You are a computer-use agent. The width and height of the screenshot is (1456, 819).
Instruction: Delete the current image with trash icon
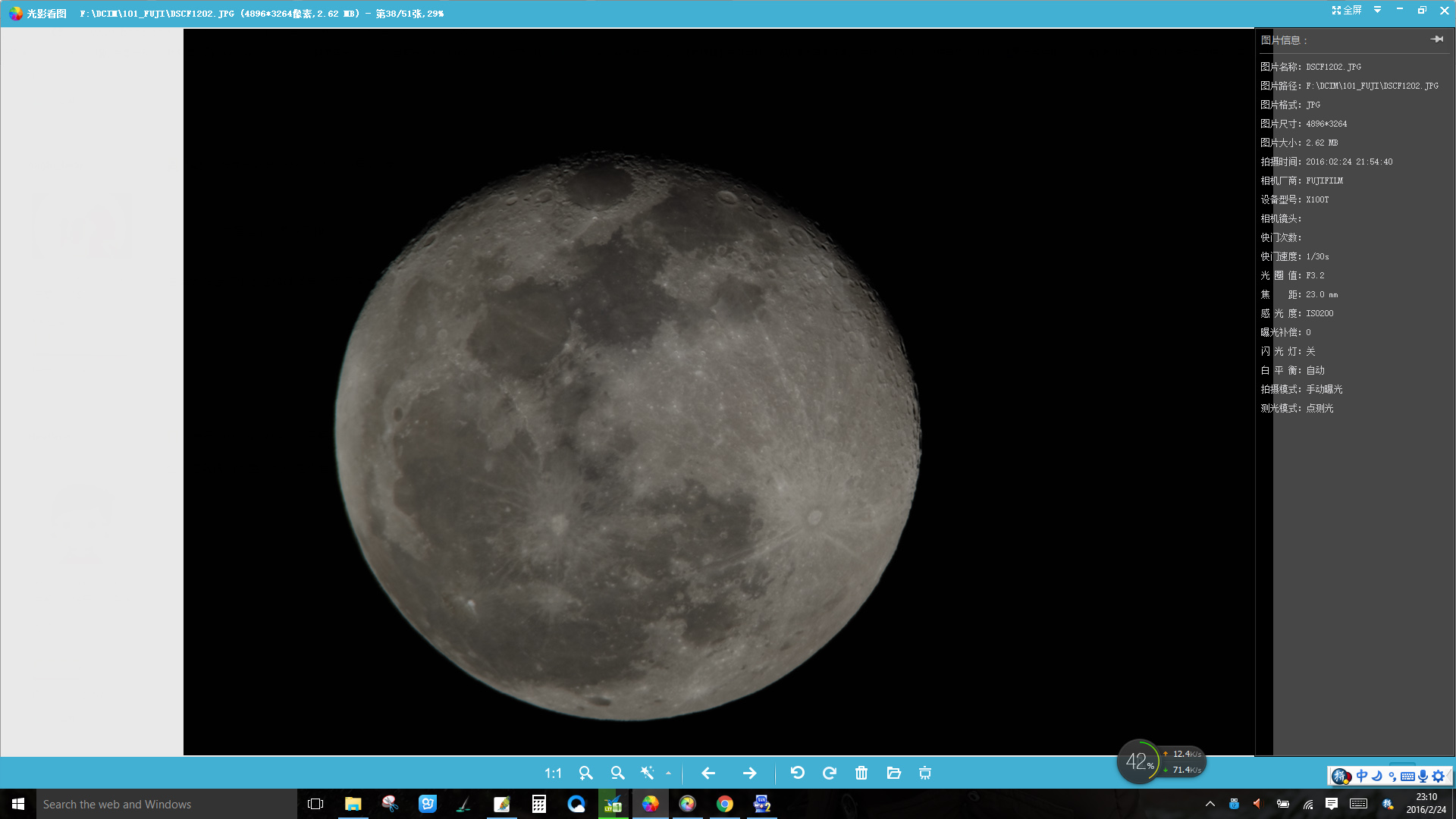click(861, 773)
